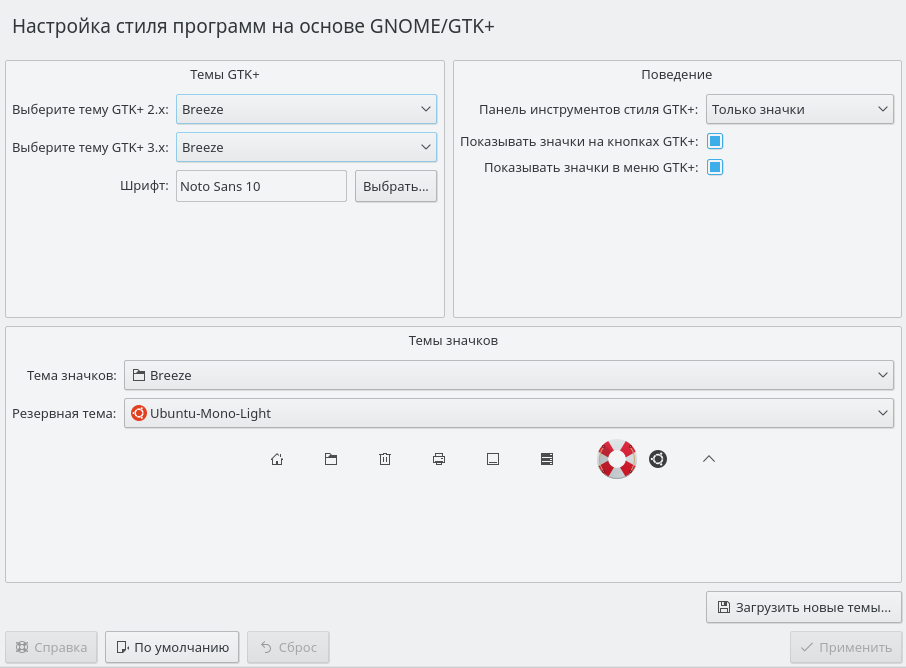Open the GTK+ 3.x theme dropdown

tap(306, 147)
